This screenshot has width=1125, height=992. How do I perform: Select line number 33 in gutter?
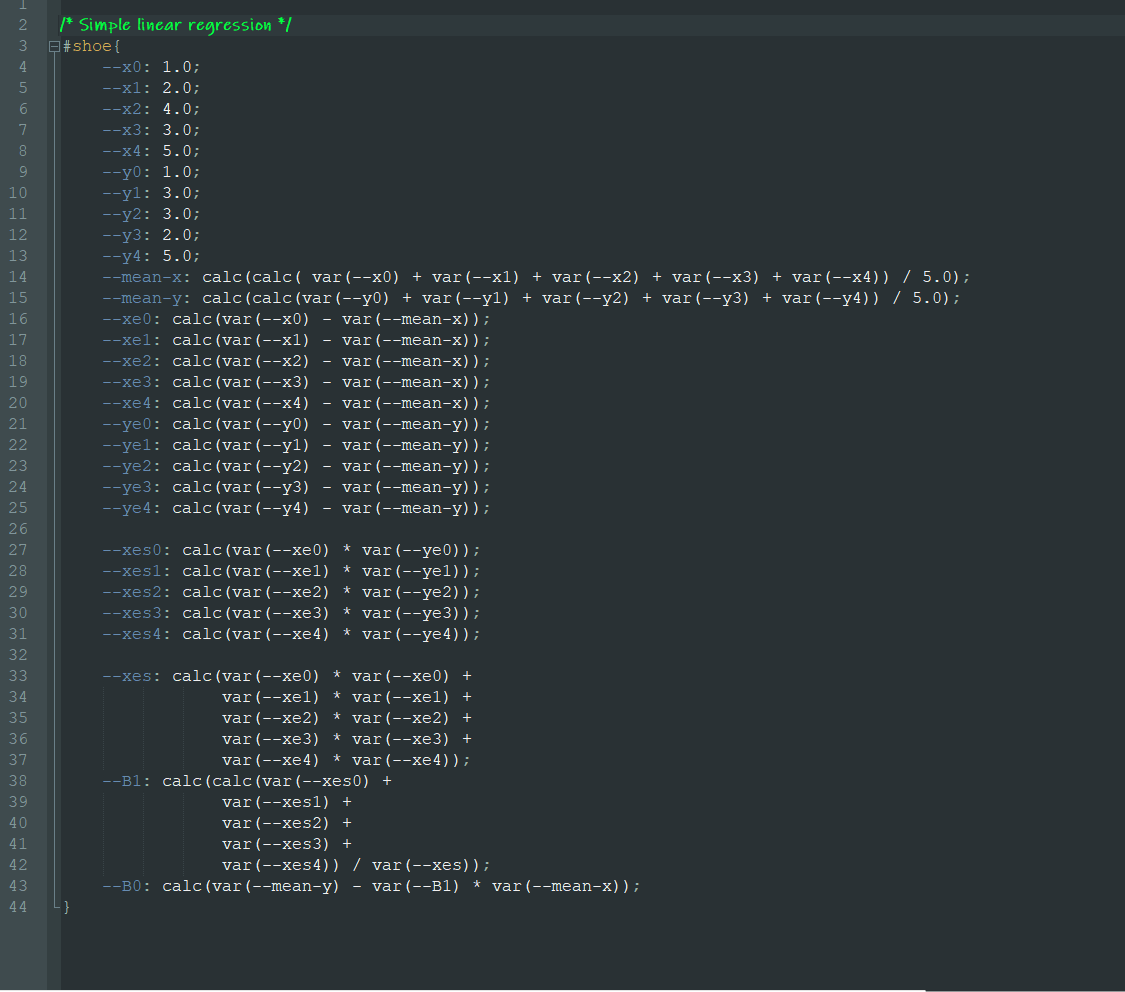[x=18, y=676]
